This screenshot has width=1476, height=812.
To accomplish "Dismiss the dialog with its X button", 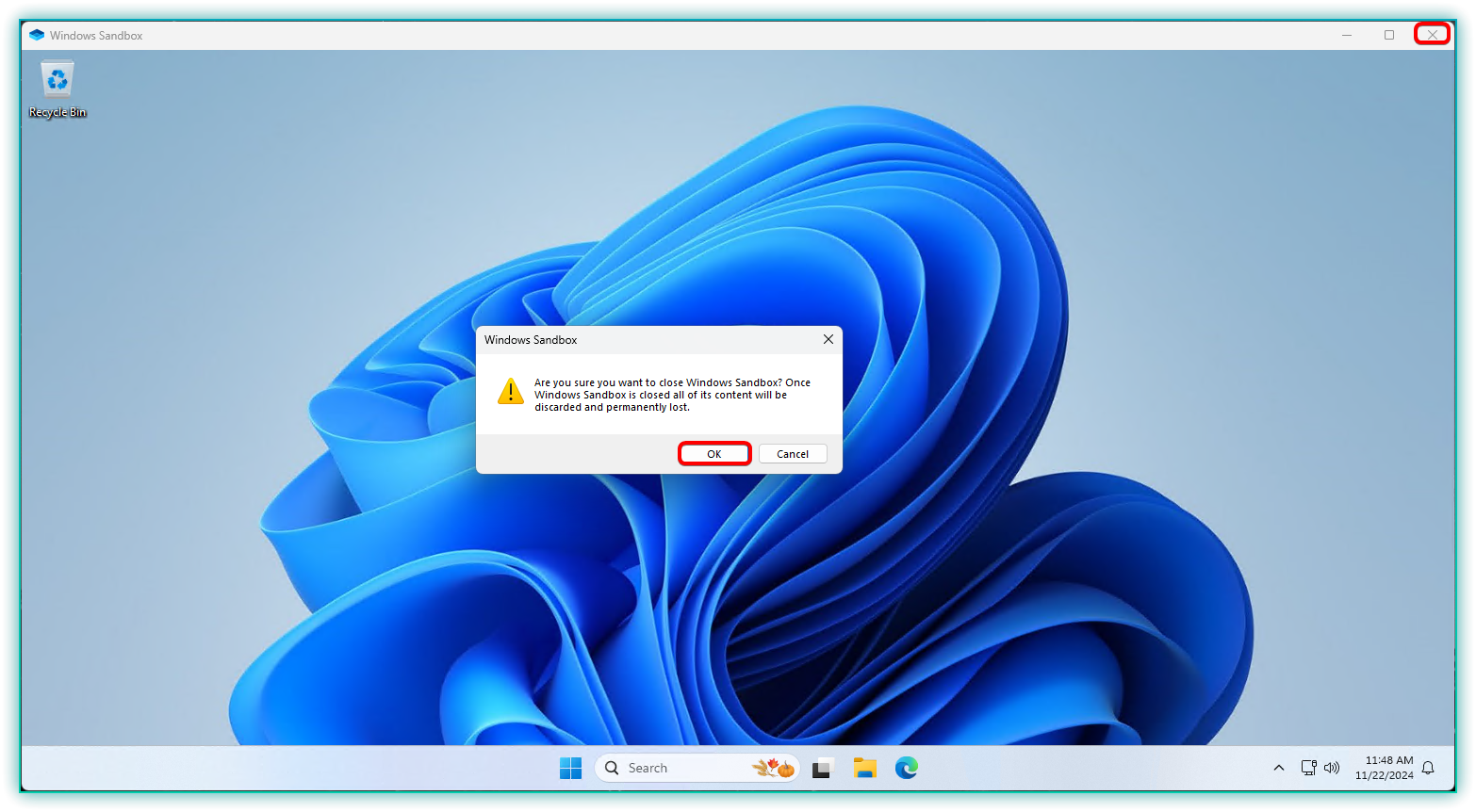I will [828, 339].
